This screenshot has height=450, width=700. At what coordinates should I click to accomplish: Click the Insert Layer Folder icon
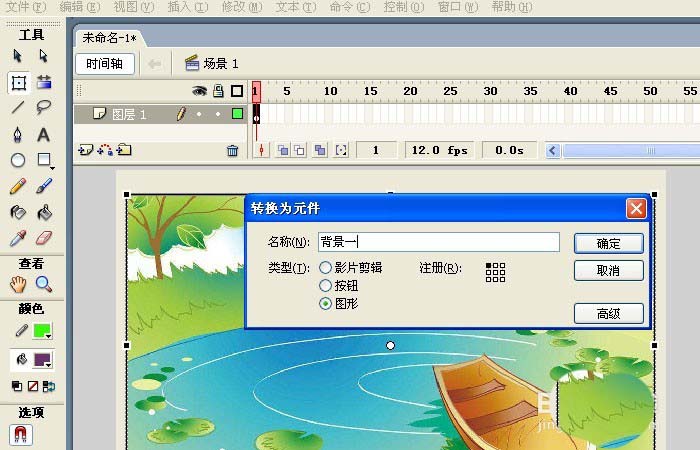click(124, 150)
